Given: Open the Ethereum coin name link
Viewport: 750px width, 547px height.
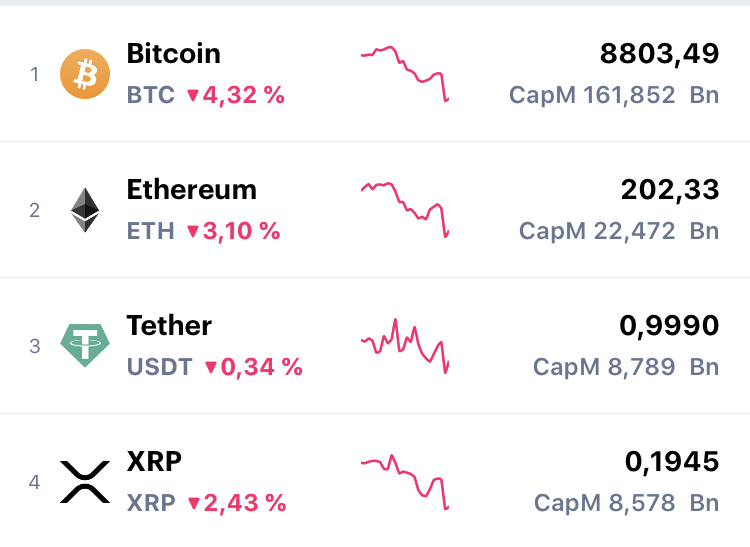Looking at the screenshot, I should 191,189.
